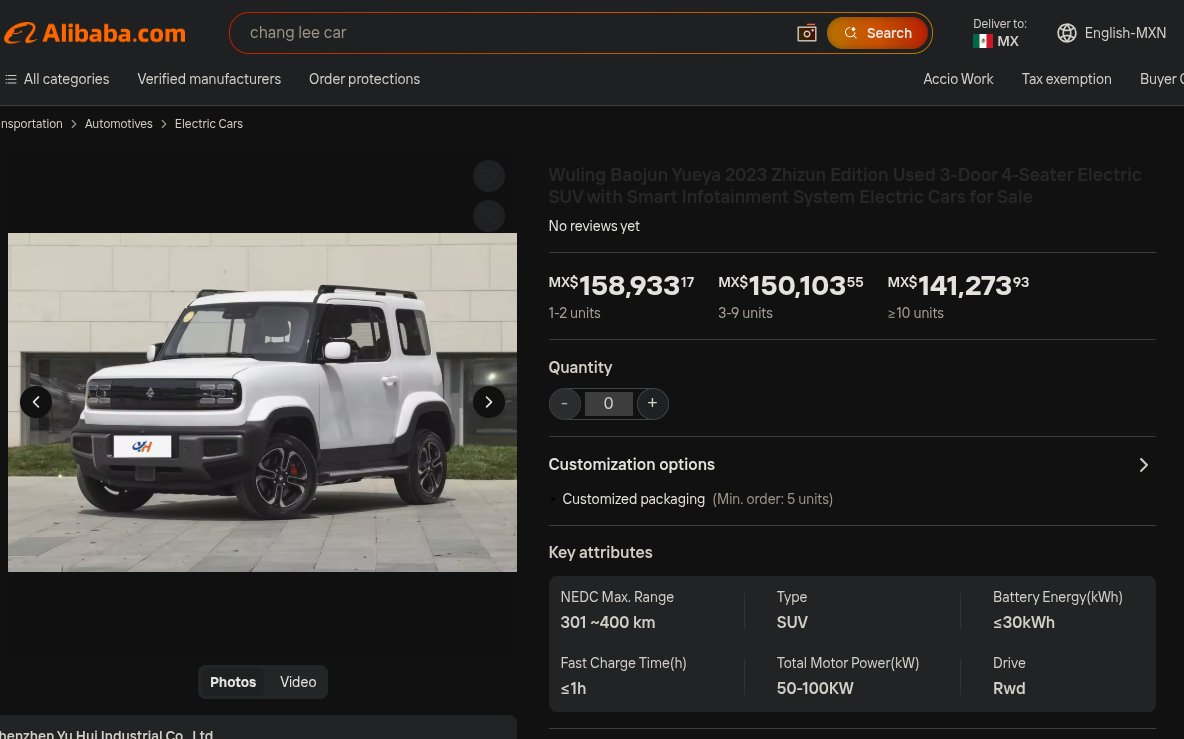Expand Customization options chevron
This screenshot has width=1184, height=739.
click(1143, 465)
